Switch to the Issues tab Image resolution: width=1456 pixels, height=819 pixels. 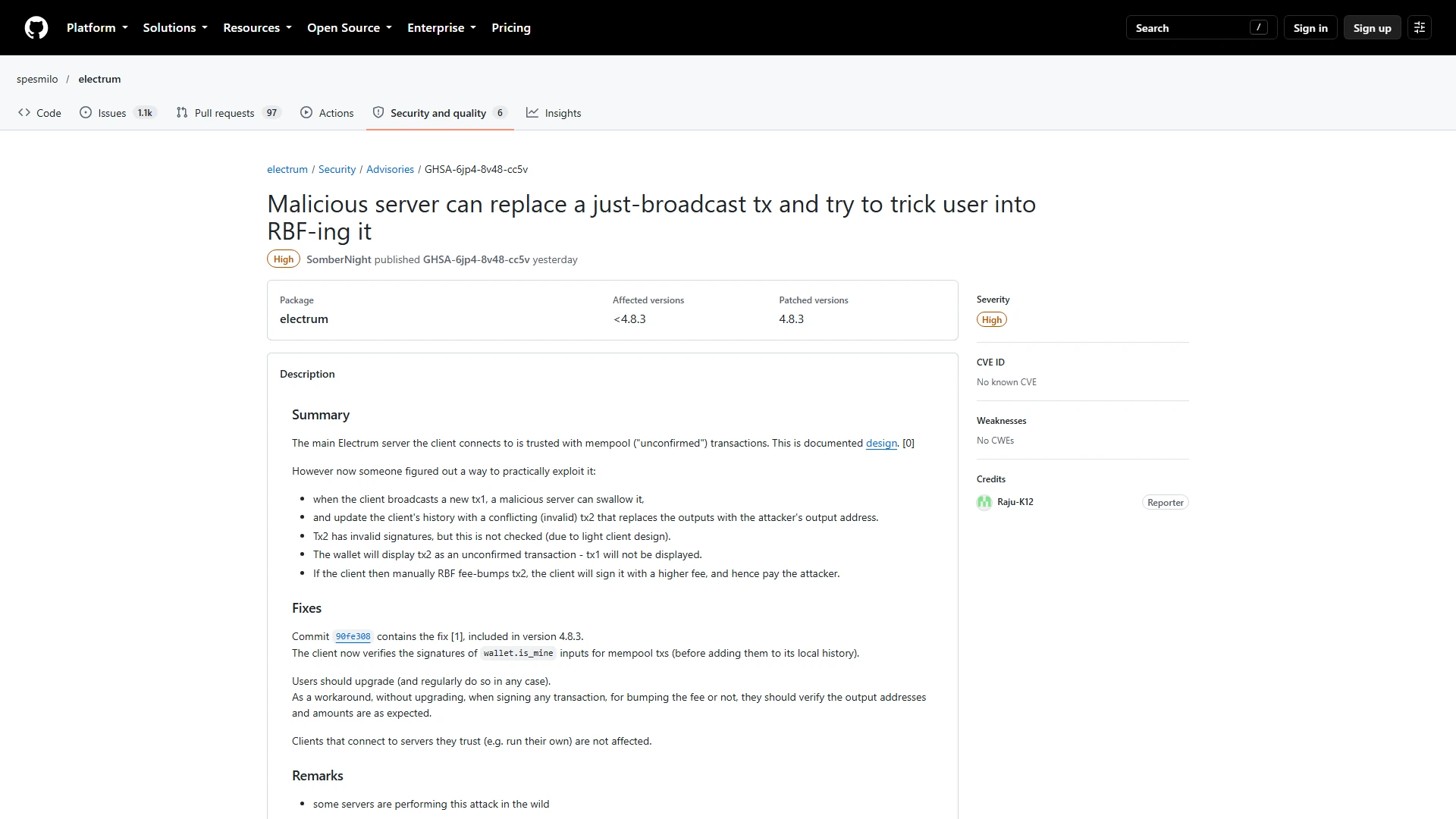[118, 113]
